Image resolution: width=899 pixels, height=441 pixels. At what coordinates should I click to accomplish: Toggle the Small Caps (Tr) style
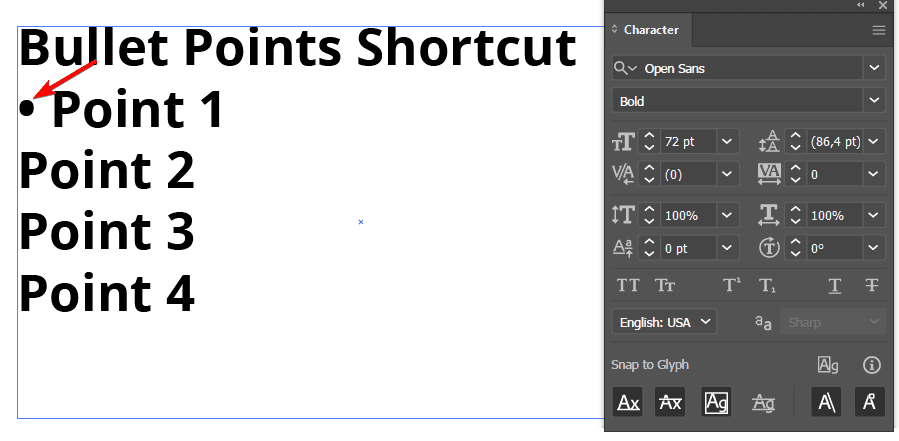pos(665,285)
